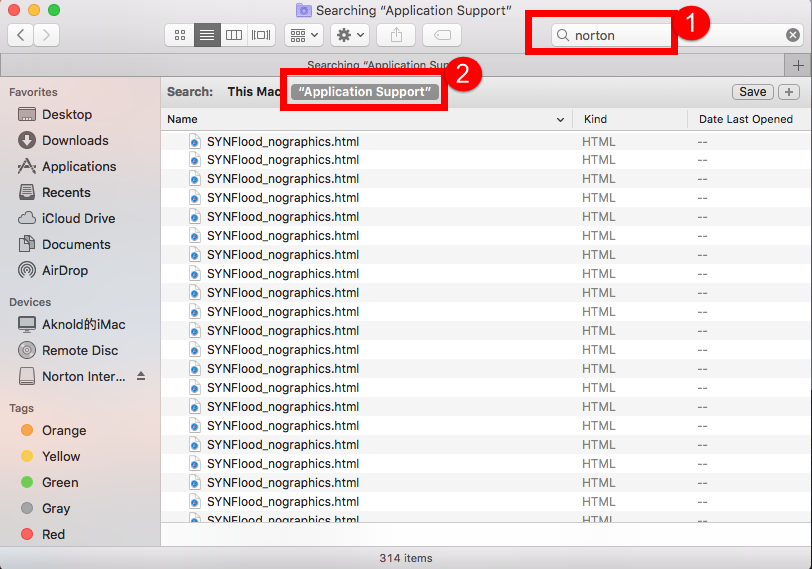Image resolution: width=812 pixels, height=569 pixels.
Task: Set search scope to This Mac
Action: 253,92
